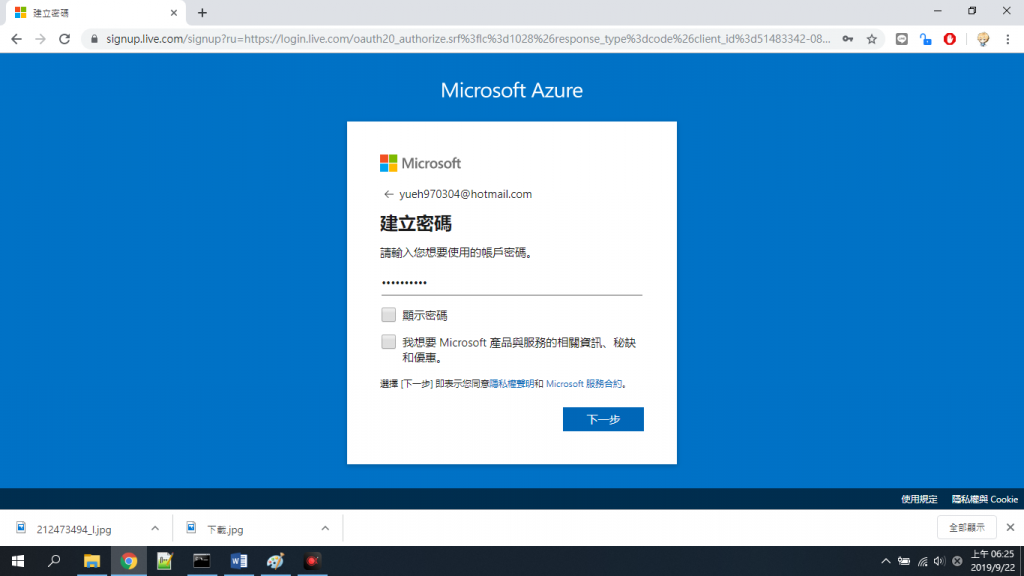
Task: Open the Paint app from the taskbar
Action: 275,561
